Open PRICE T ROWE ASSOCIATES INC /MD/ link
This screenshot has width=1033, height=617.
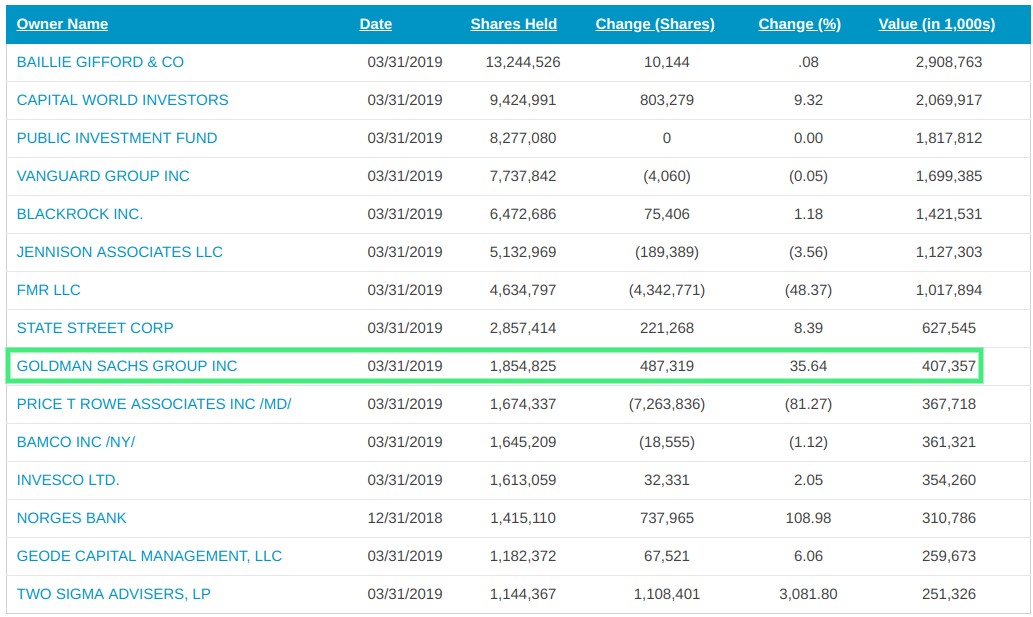[154, 404]
